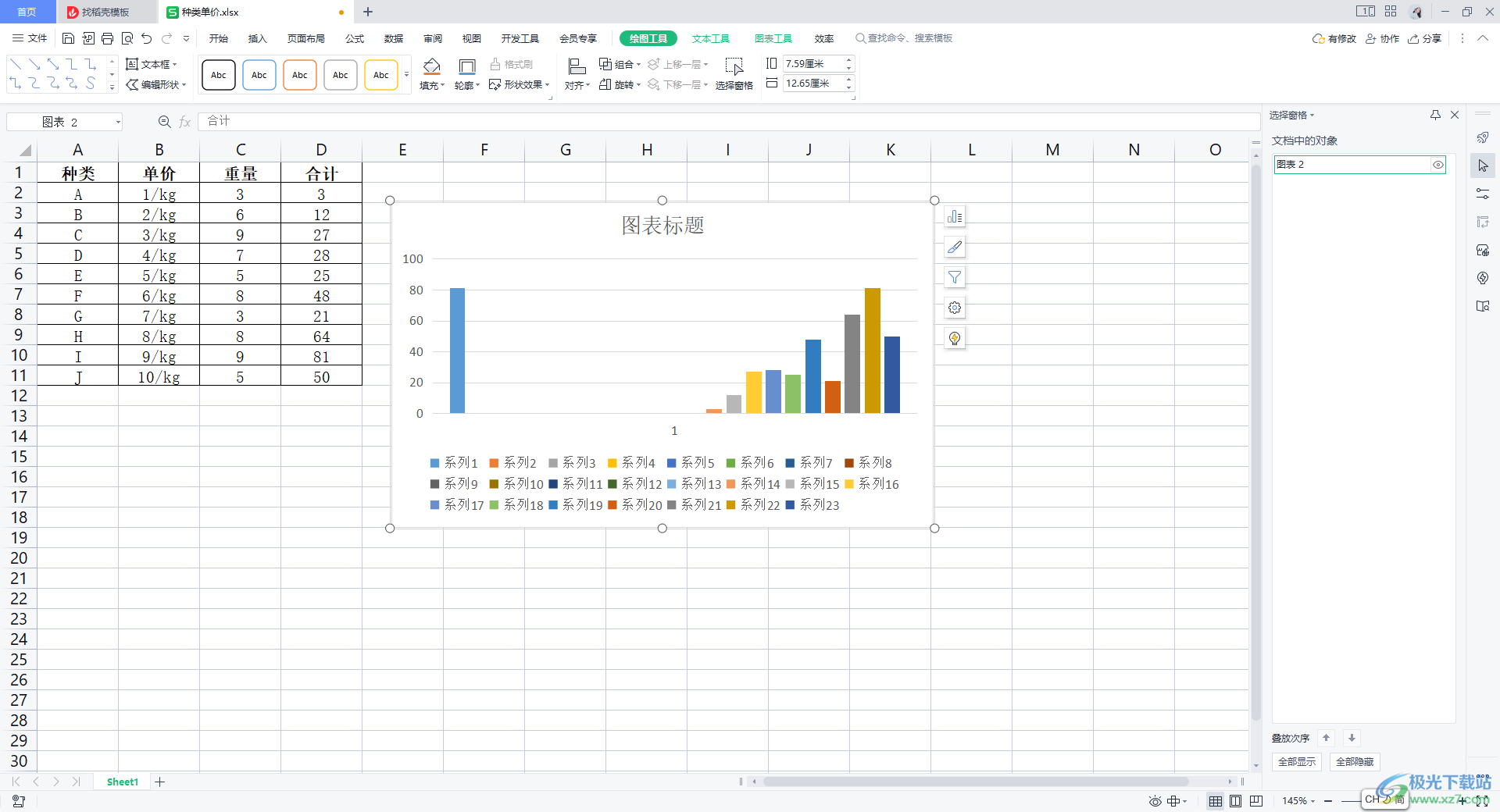The image size is (1500, 812).
Task: Click the fx insert function icon
Action: (185, 122)
